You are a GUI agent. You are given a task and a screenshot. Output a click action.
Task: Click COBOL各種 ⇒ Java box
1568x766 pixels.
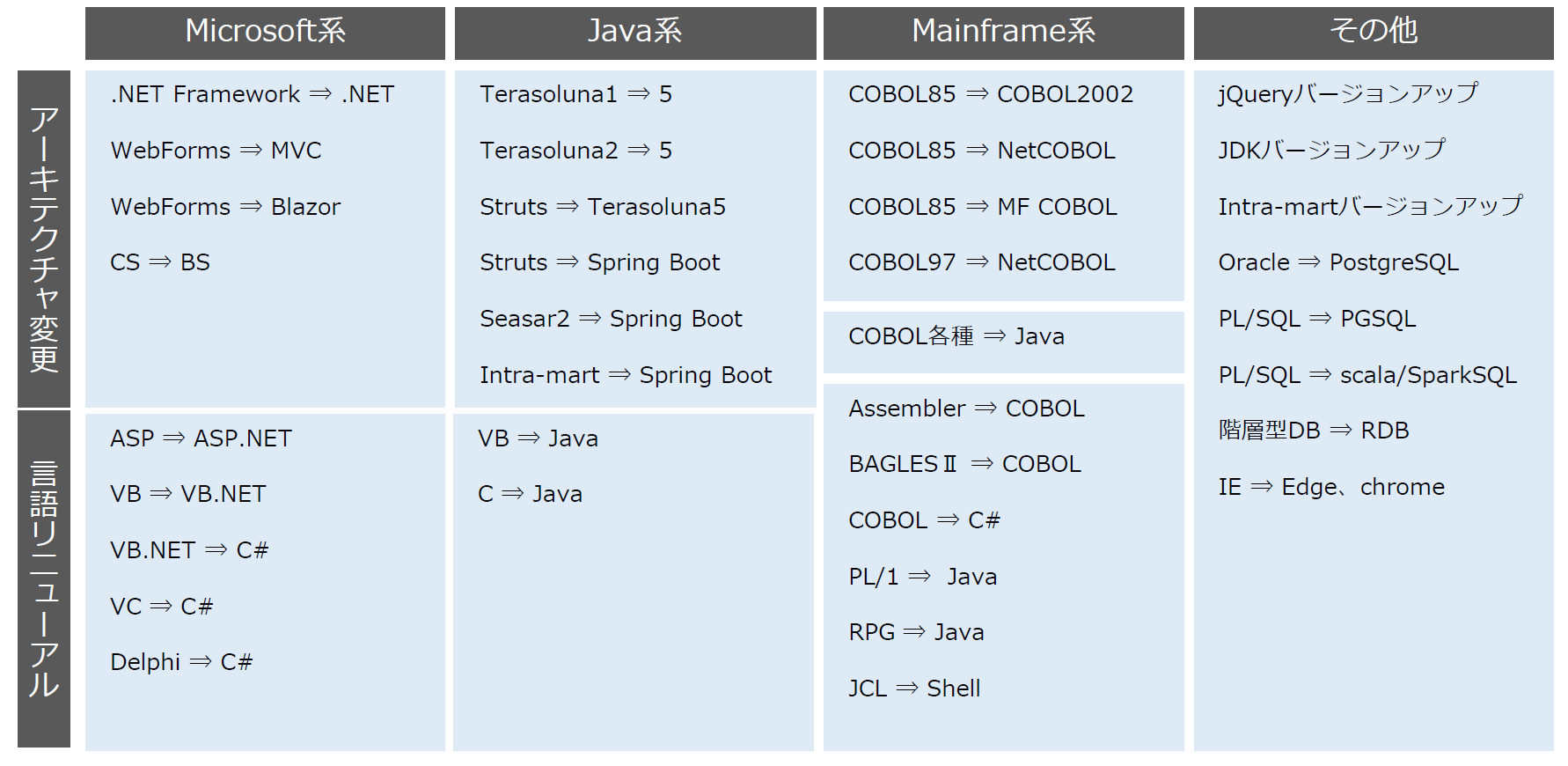tap(956, 336)
